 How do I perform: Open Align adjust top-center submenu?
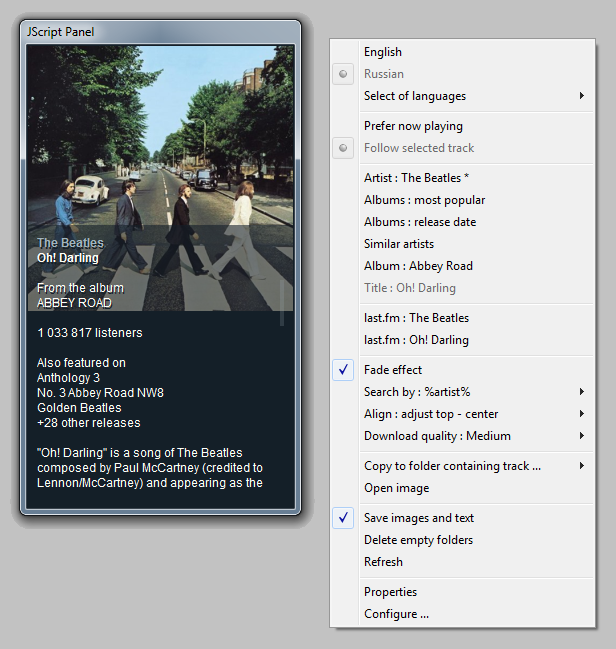430,414
